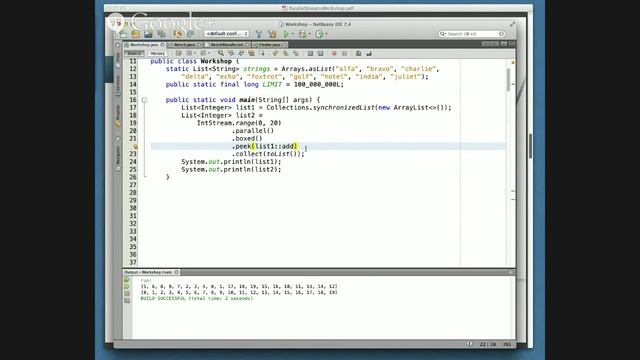
Task: Click the Find Selection magnifier icon
Action: point(221,53)
